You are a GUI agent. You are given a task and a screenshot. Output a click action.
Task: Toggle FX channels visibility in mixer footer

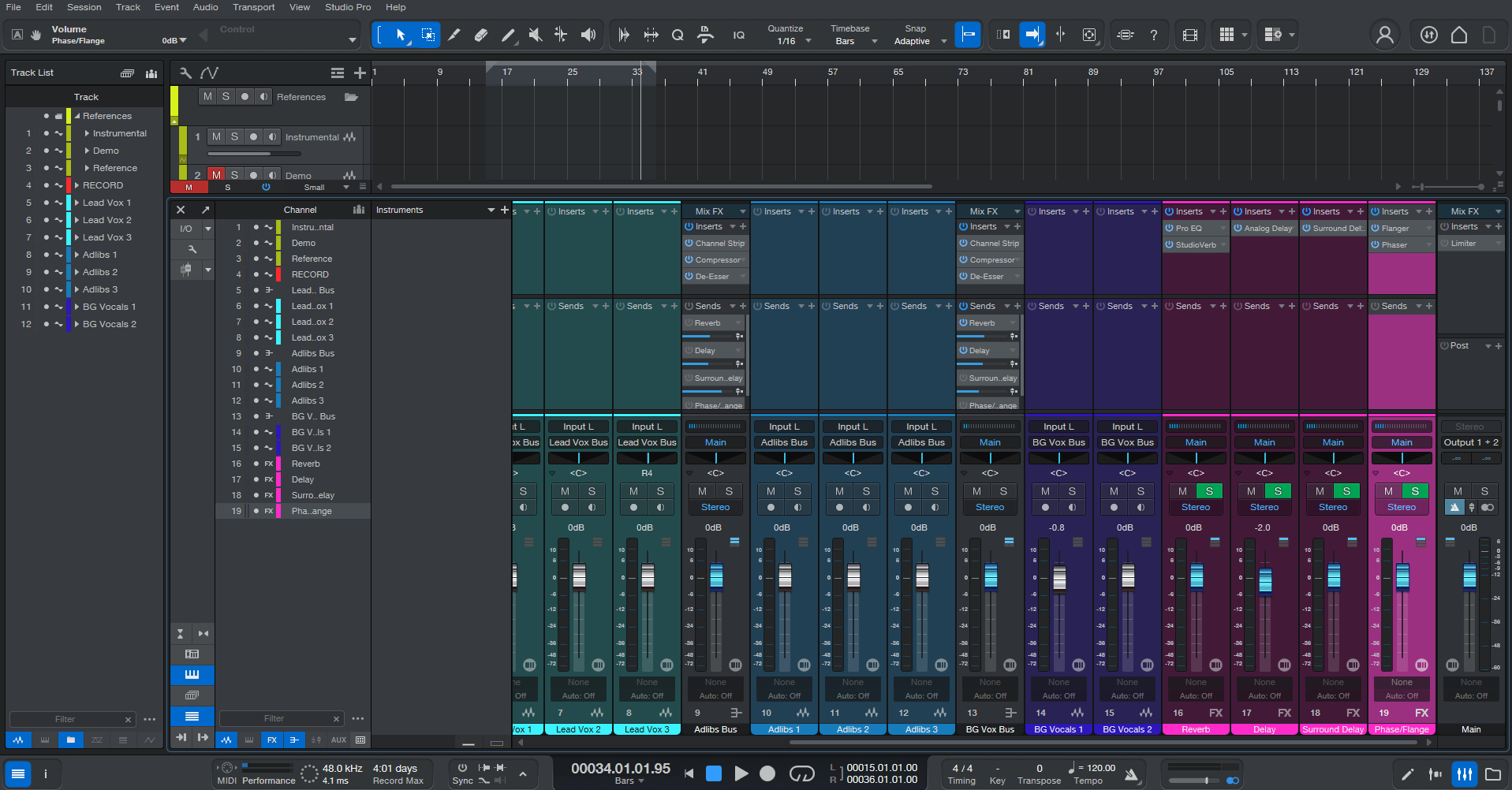(272, 740)
